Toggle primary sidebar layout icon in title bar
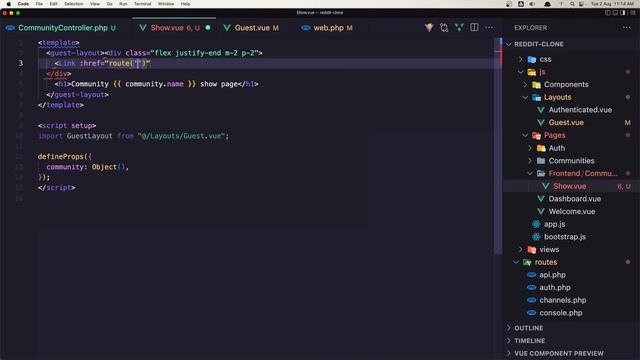This screenshot has height=360, width=640. pos(608,13)
